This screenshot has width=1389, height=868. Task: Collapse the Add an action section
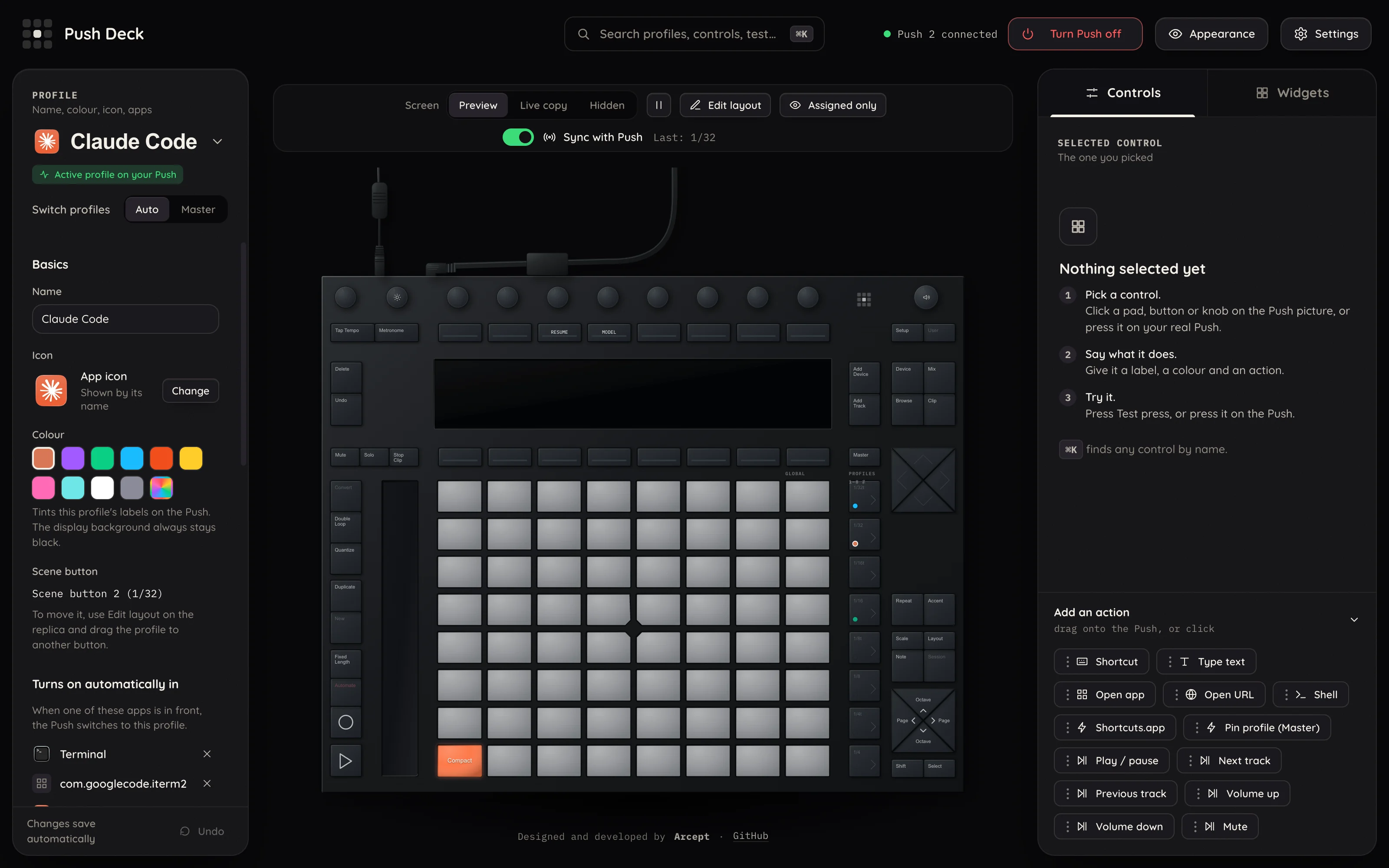(1354, 619)
